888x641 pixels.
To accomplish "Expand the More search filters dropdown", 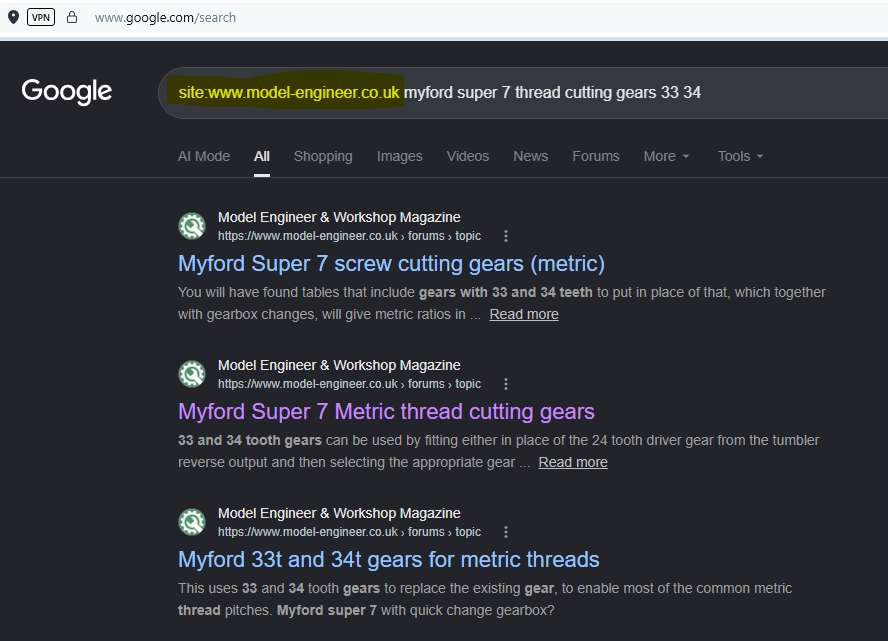I will [x=666, y=156].
